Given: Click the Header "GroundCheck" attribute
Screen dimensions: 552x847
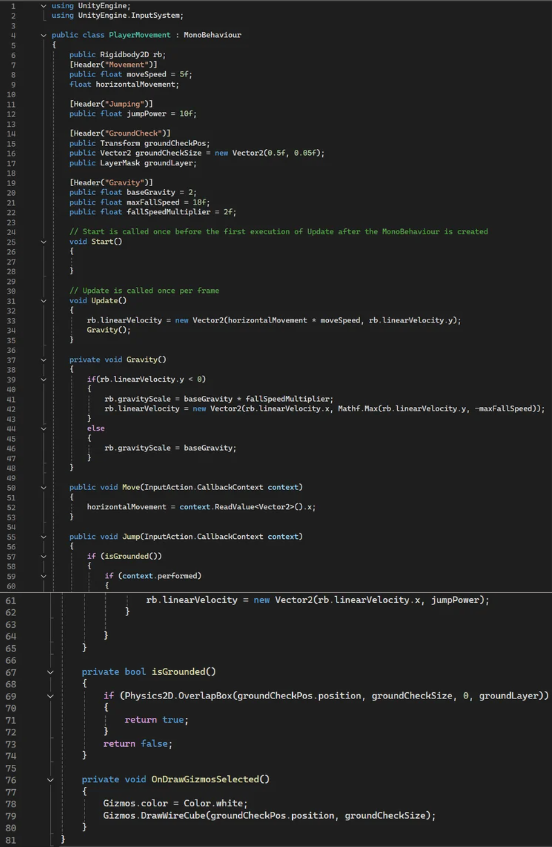Looking at the screenshot, I should click(x=119, y=133).
